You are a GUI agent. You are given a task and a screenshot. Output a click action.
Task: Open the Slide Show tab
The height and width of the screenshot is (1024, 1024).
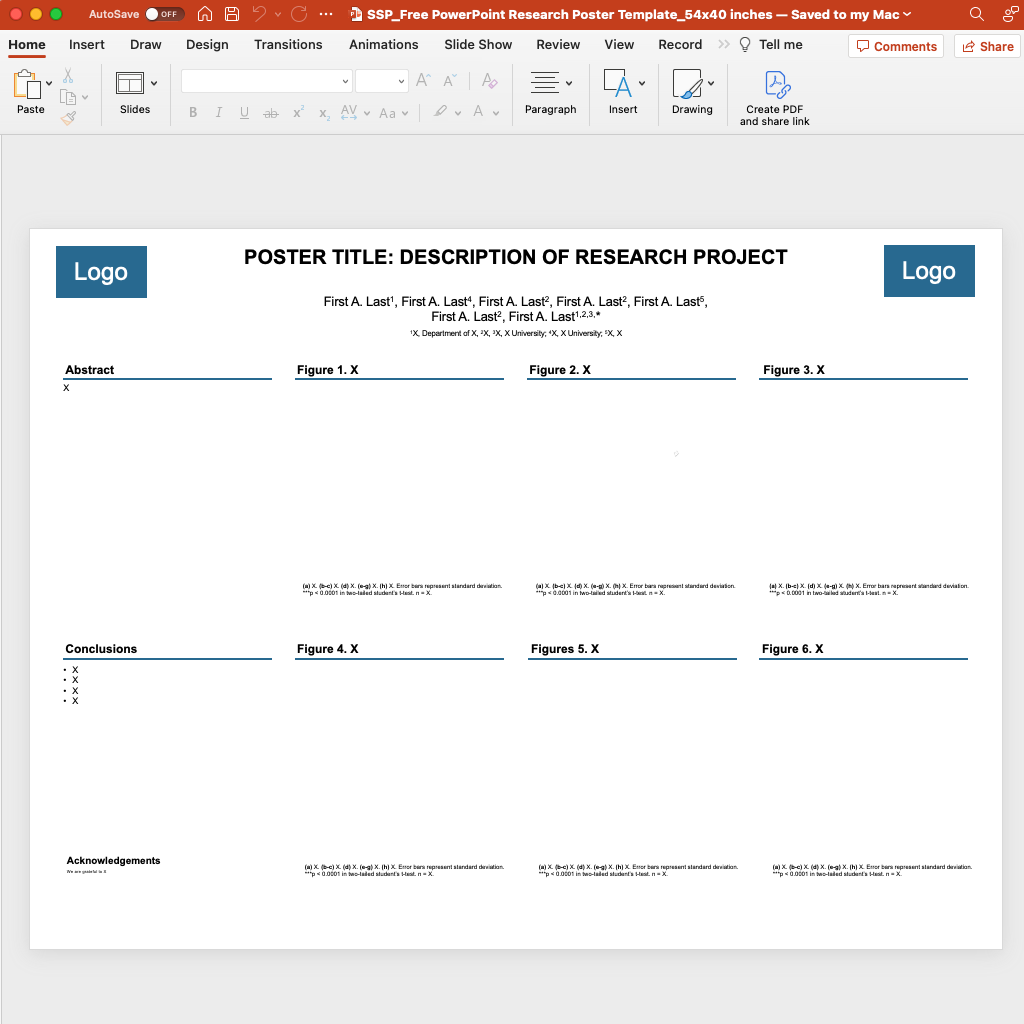coord(477,45)
